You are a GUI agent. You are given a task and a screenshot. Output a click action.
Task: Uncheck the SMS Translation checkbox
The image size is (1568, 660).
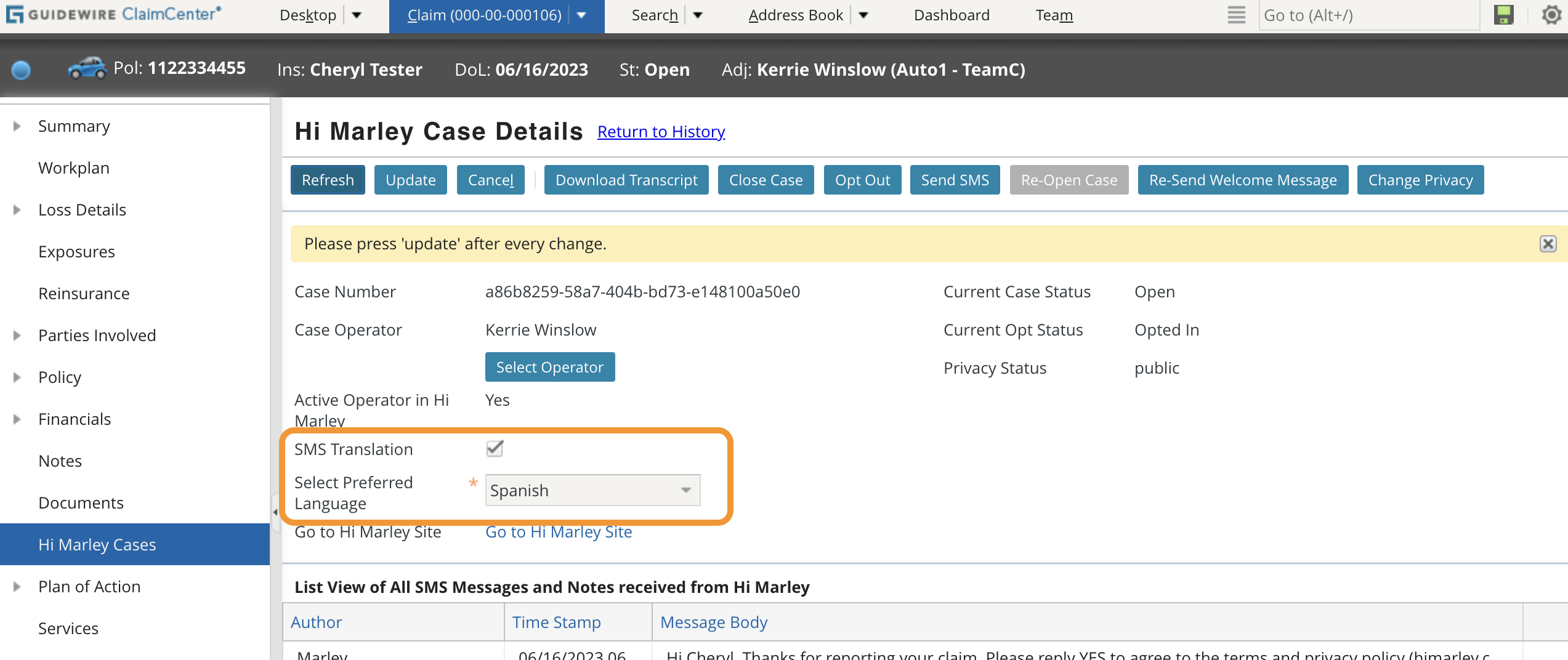[494, 448]
